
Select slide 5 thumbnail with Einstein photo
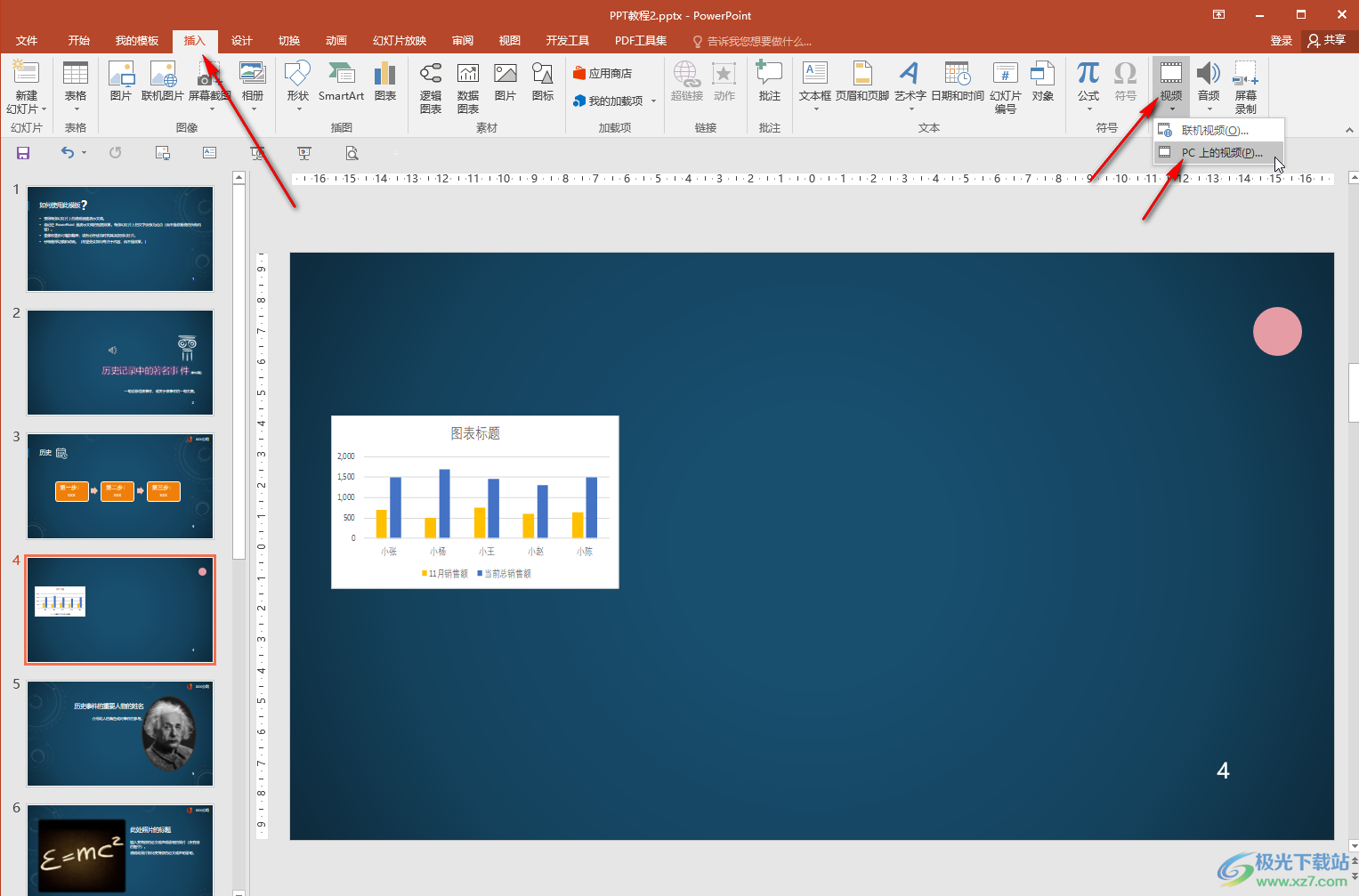pos(120,733)
